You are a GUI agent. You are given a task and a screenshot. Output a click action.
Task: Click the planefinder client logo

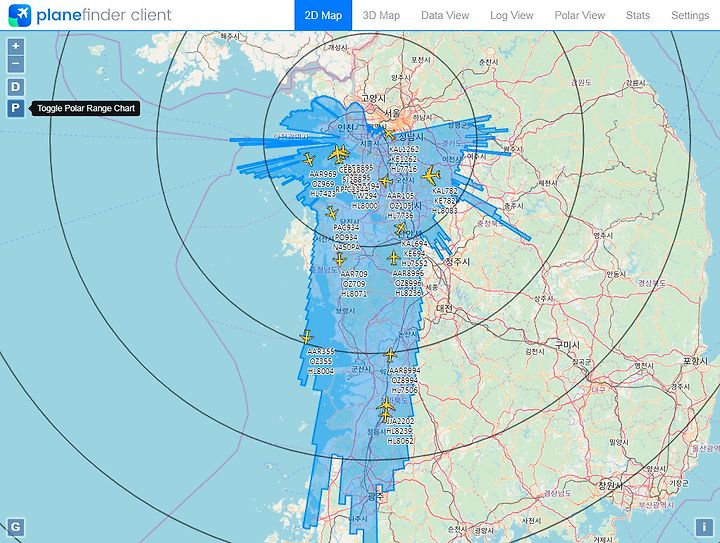pos(90,15)
